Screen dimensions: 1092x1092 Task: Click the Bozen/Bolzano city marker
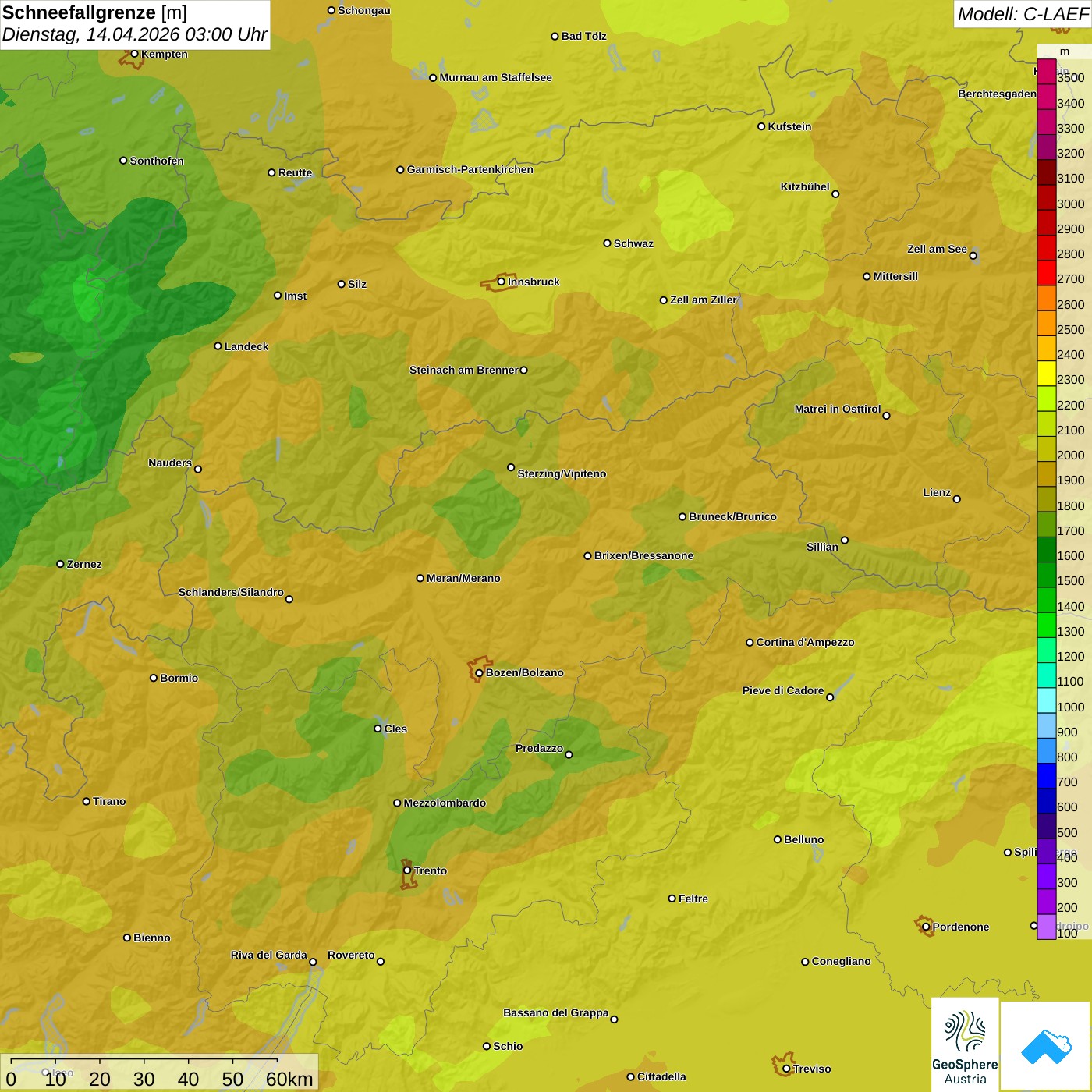pyautogui.click(x=479, y=672)
